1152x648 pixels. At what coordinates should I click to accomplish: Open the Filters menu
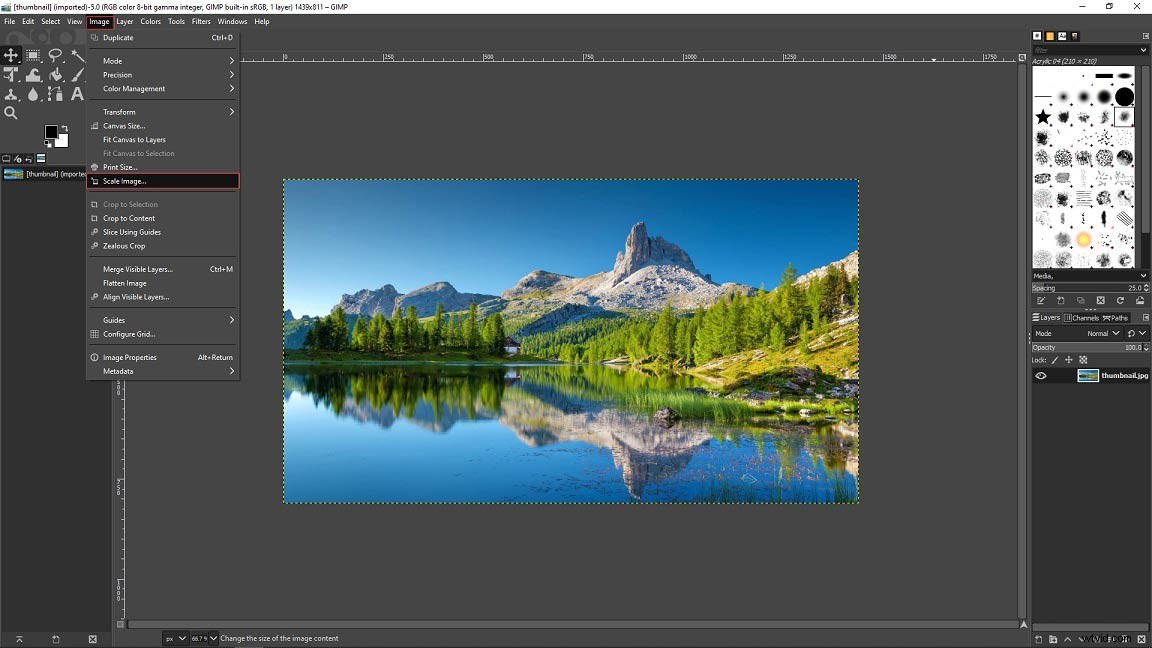[x=201, y=21]
